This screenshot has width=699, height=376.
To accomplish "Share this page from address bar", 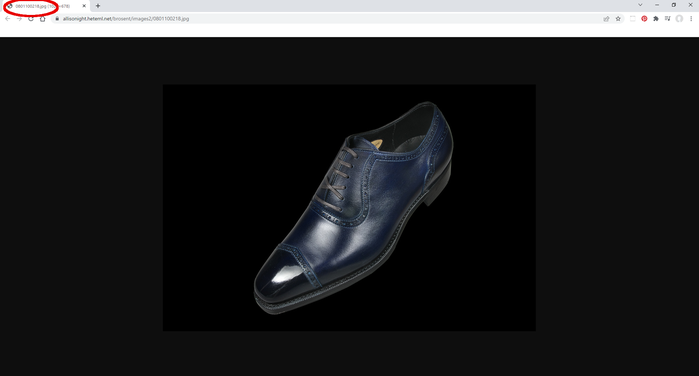I will pos(606,19).
